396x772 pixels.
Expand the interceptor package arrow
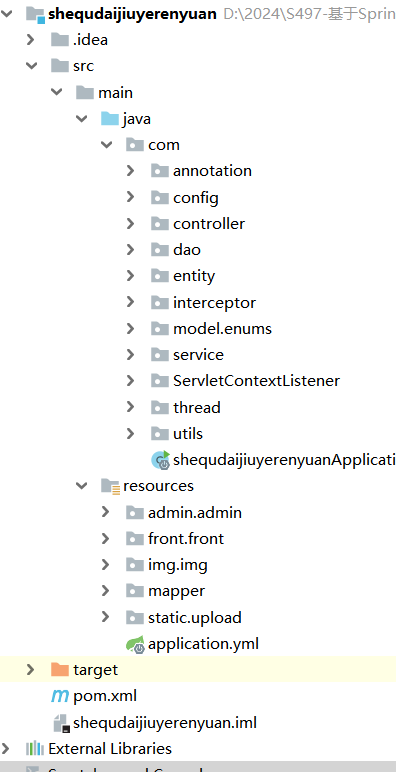point(131,302)
